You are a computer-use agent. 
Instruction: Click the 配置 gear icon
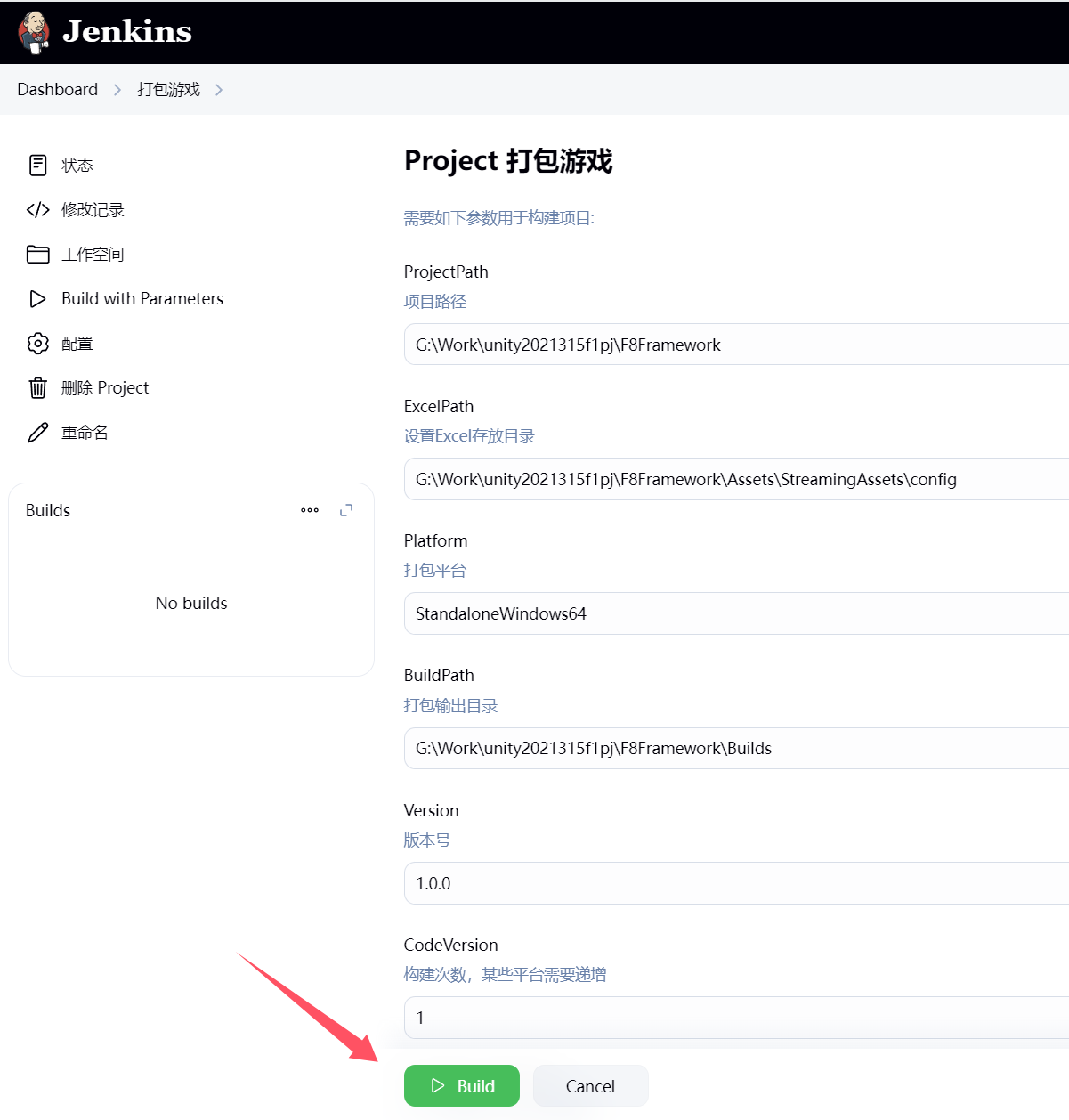38,343
